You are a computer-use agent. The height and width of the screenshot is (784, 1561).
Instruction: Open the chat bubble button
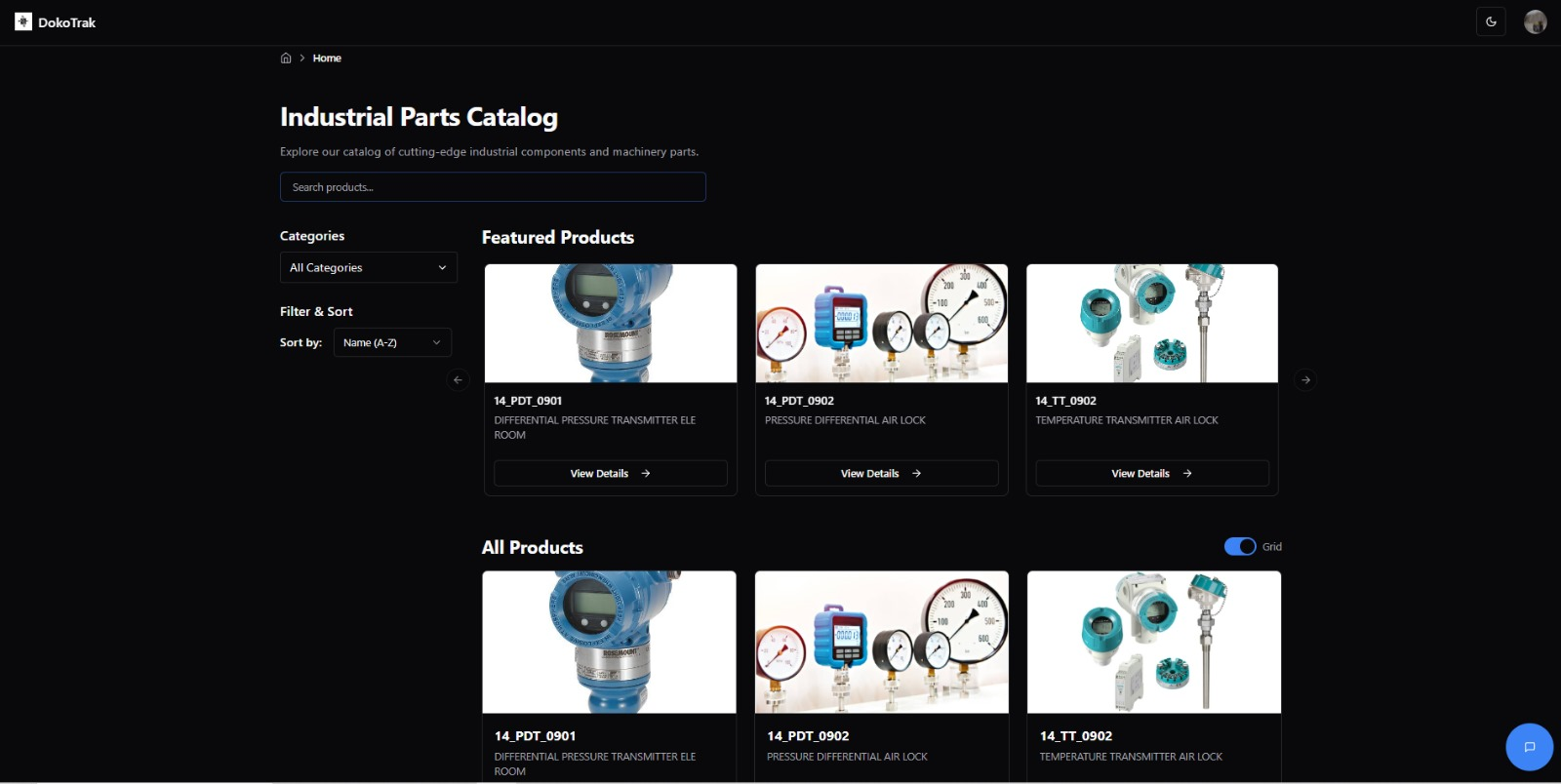tap(1529, 747)
